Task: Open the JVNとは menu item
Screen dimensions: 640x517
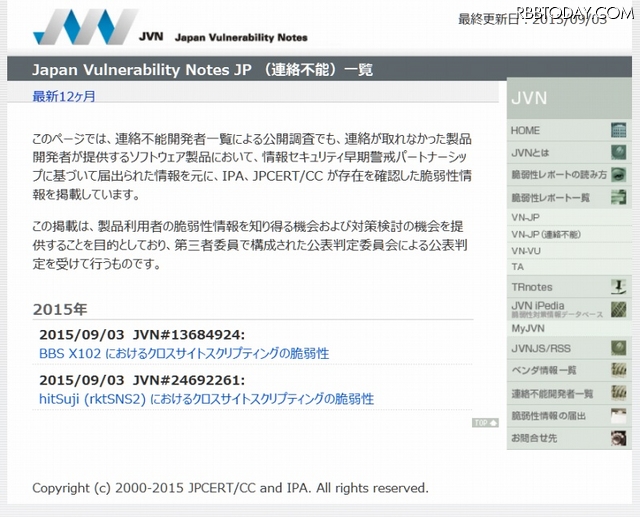Action: [569, 153]
